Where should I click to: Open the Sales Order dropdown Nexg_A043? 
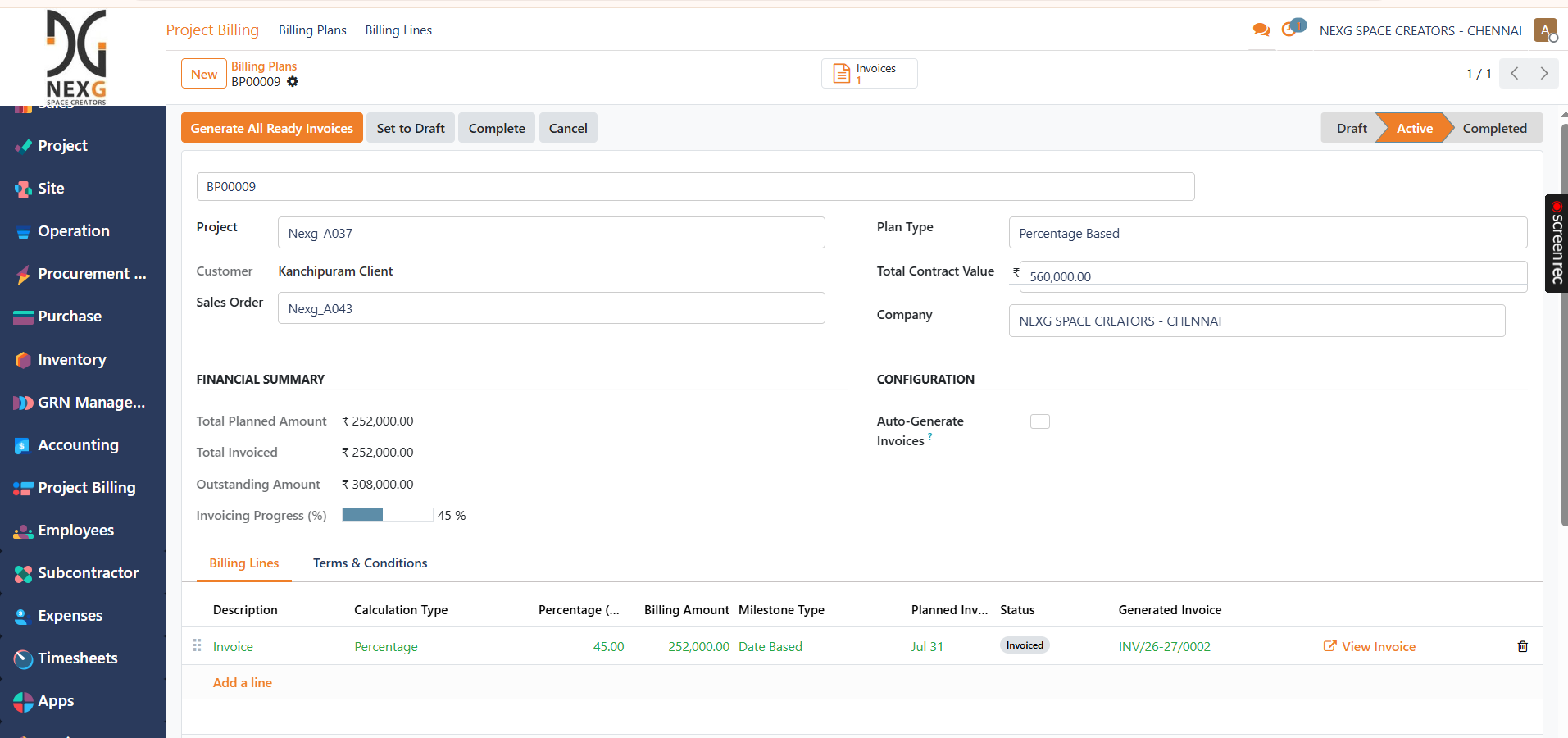(551, 308)
